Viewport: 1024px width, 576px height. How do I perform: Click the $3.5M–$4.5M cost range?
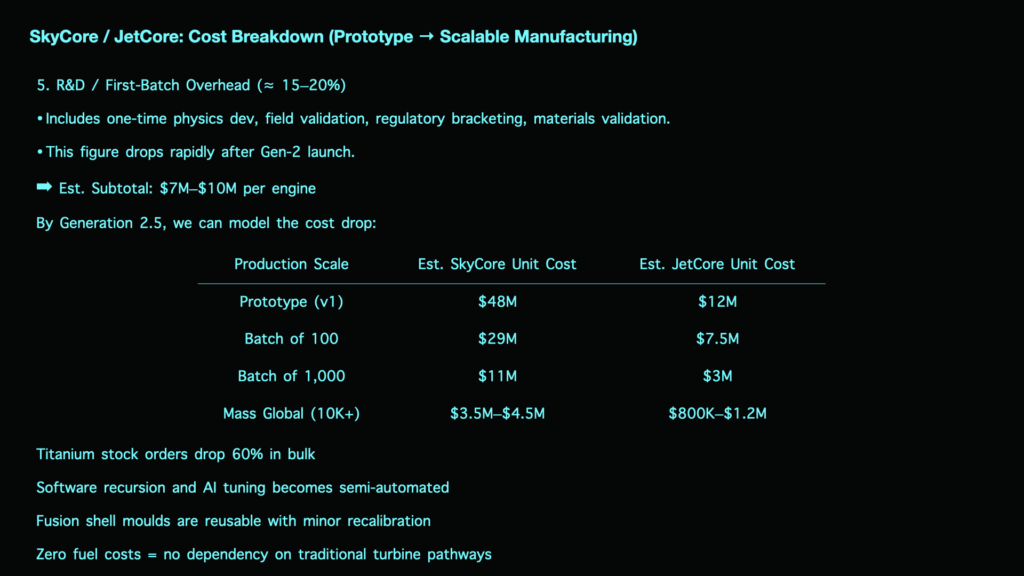coord(497,413)
